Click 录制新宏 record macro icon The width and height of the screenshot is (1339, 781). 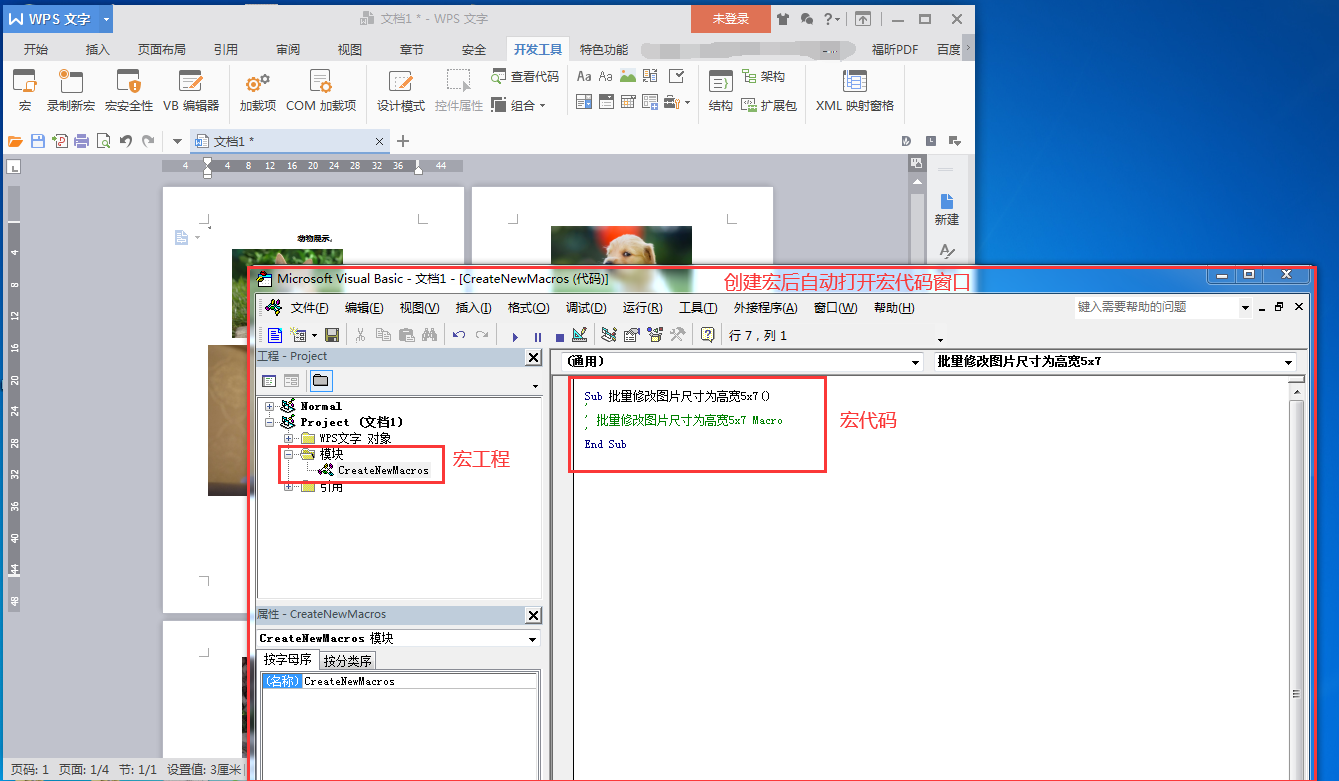click(71, 91)
